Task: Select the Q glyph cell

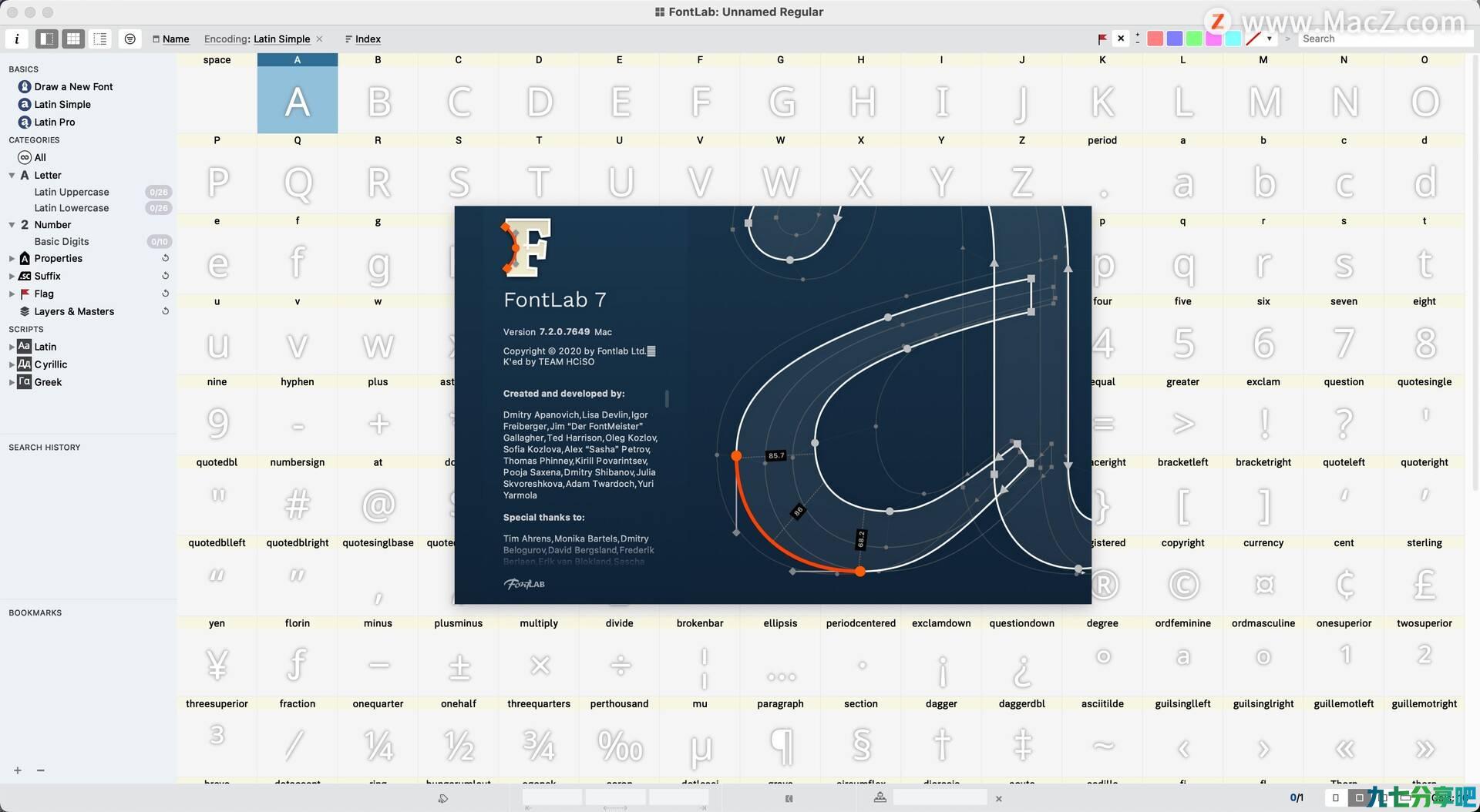Action: [x=298, y=173]
